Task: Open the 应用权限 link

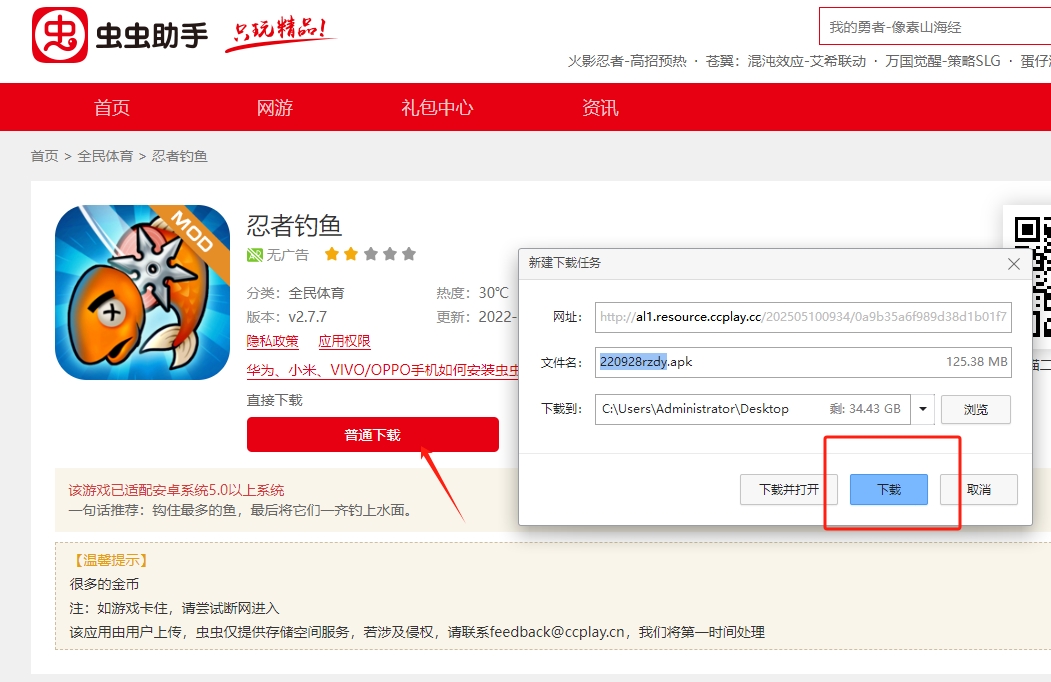Action: [x=345, y=341]
